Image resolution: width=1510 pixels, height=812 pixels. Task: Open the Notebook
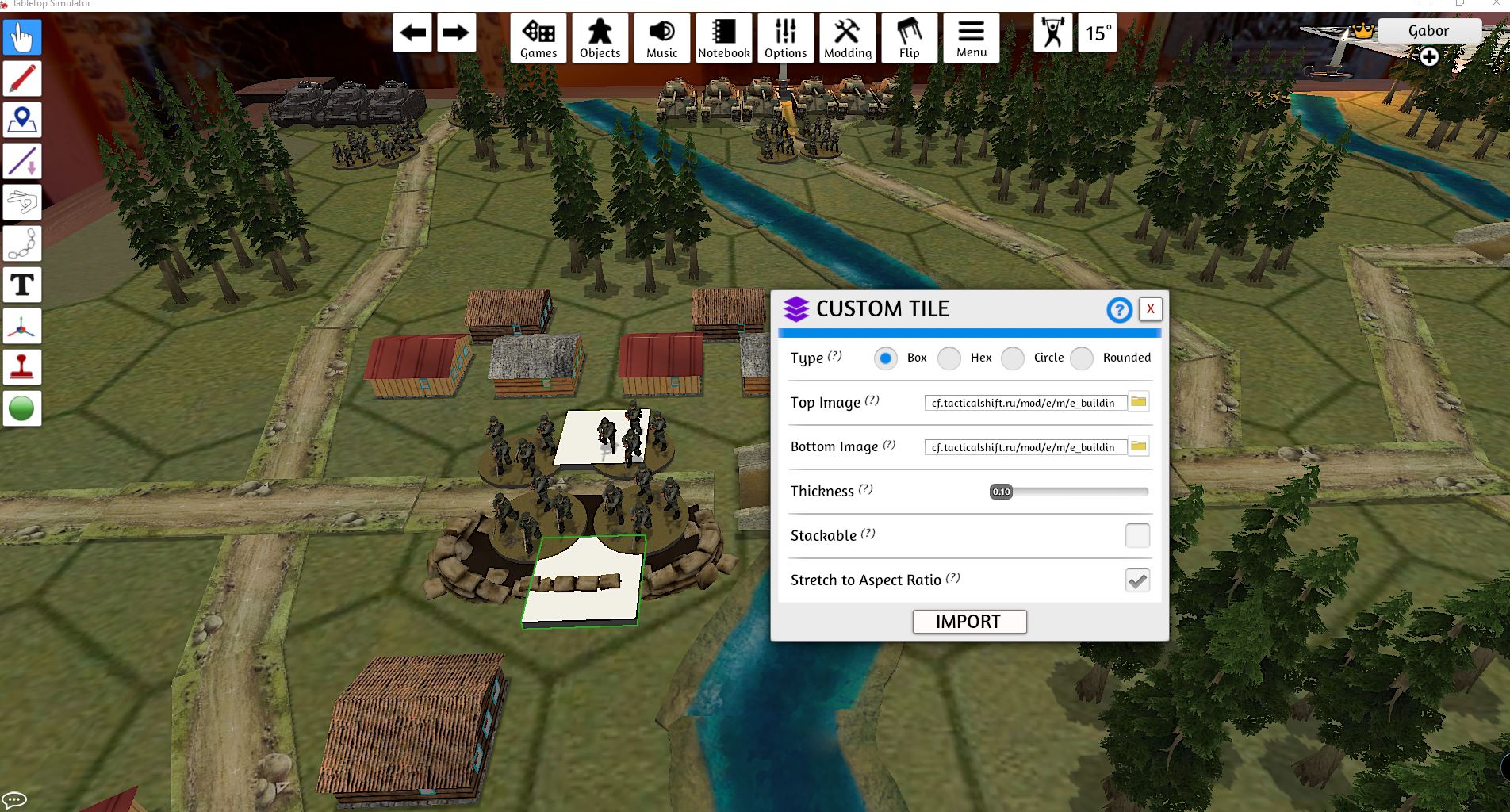point(724,38)
